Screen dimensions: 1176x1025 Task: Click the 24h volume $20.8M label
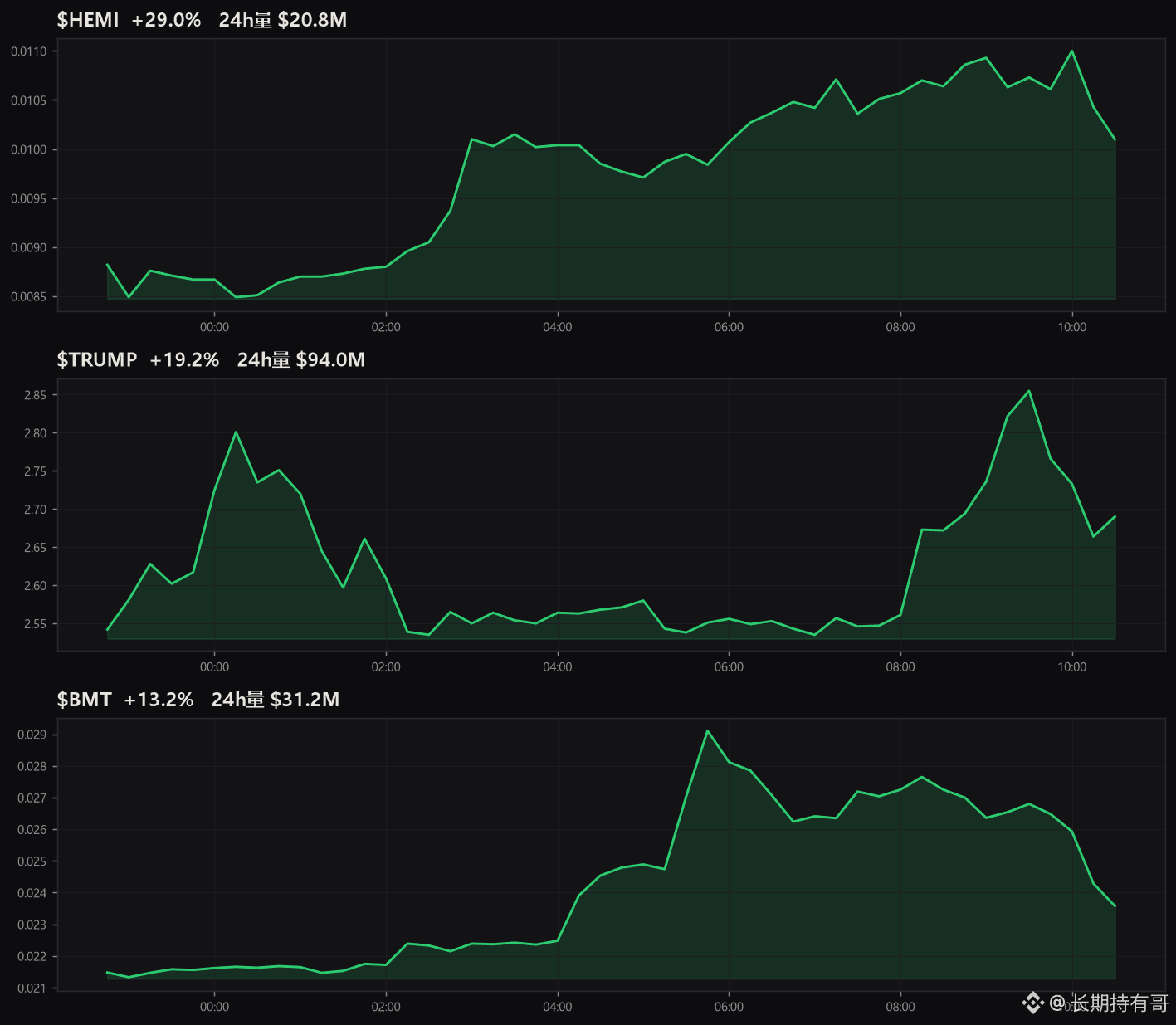[283, 20]
